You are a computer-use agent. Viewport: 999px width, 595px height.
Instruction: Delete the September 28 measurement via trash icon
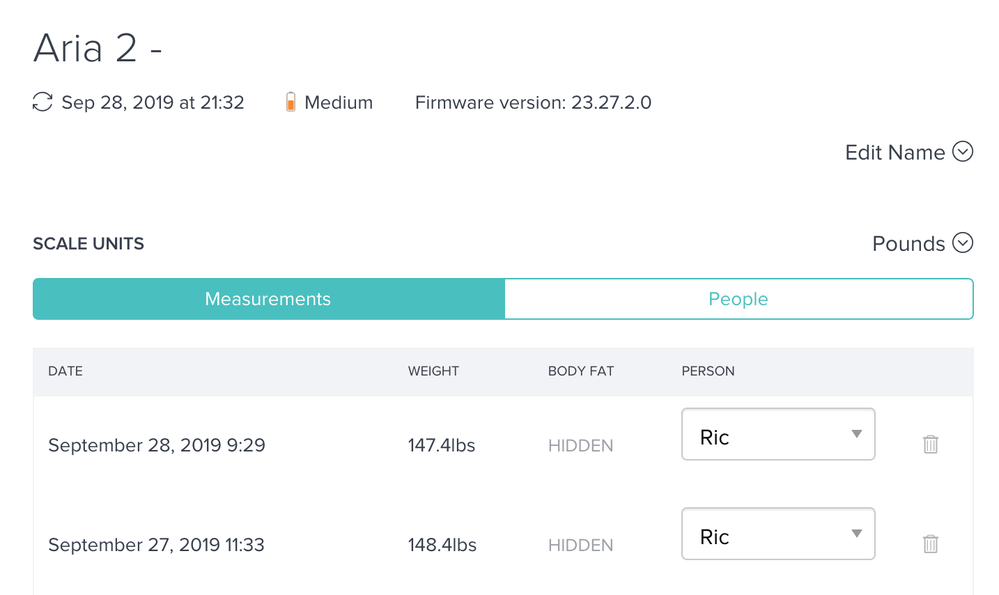[930, 444]
